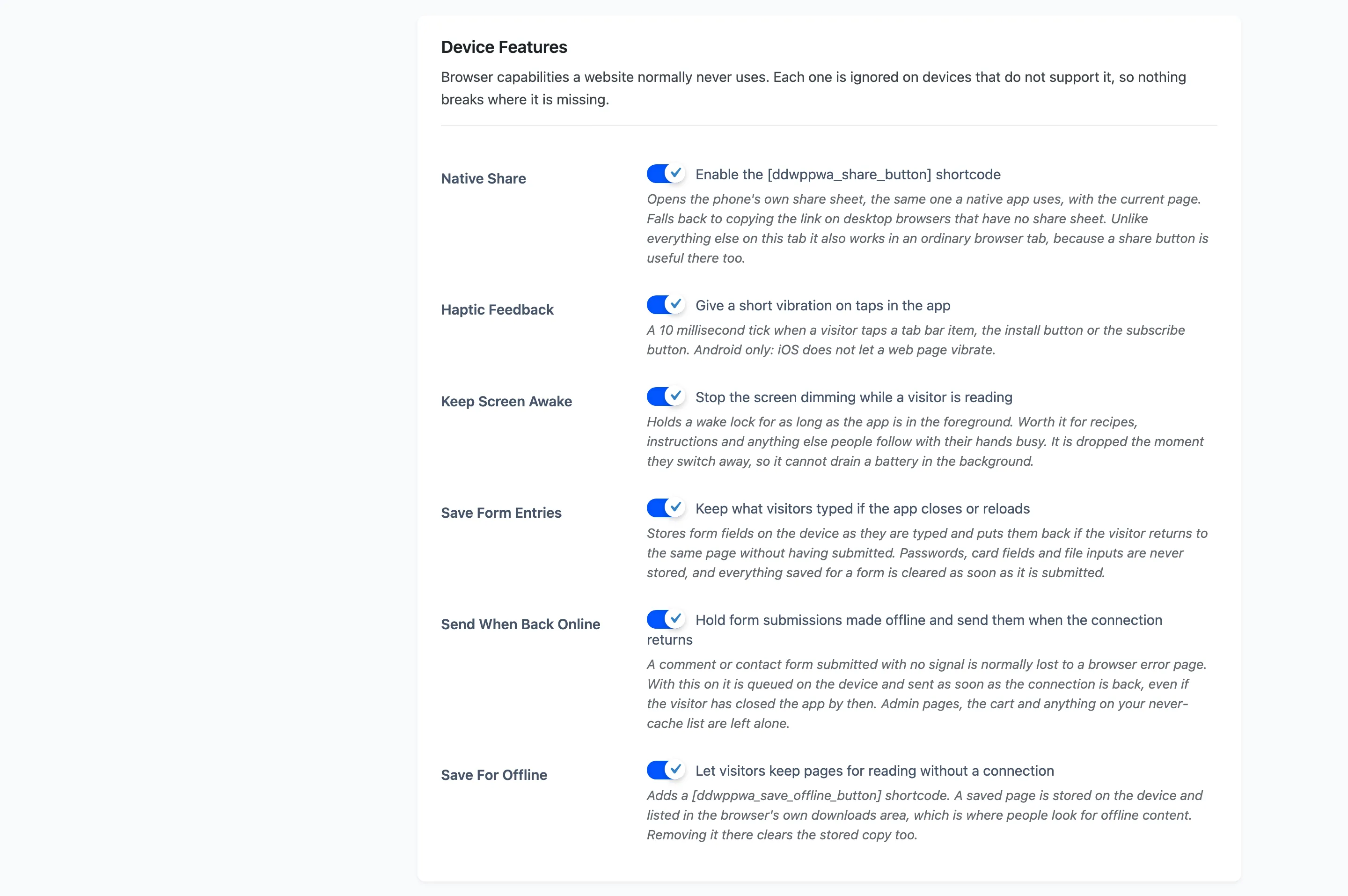The image size is (1348, 896).
Task: Click 'Keep what visitors typed' label text
Action: 863,508
